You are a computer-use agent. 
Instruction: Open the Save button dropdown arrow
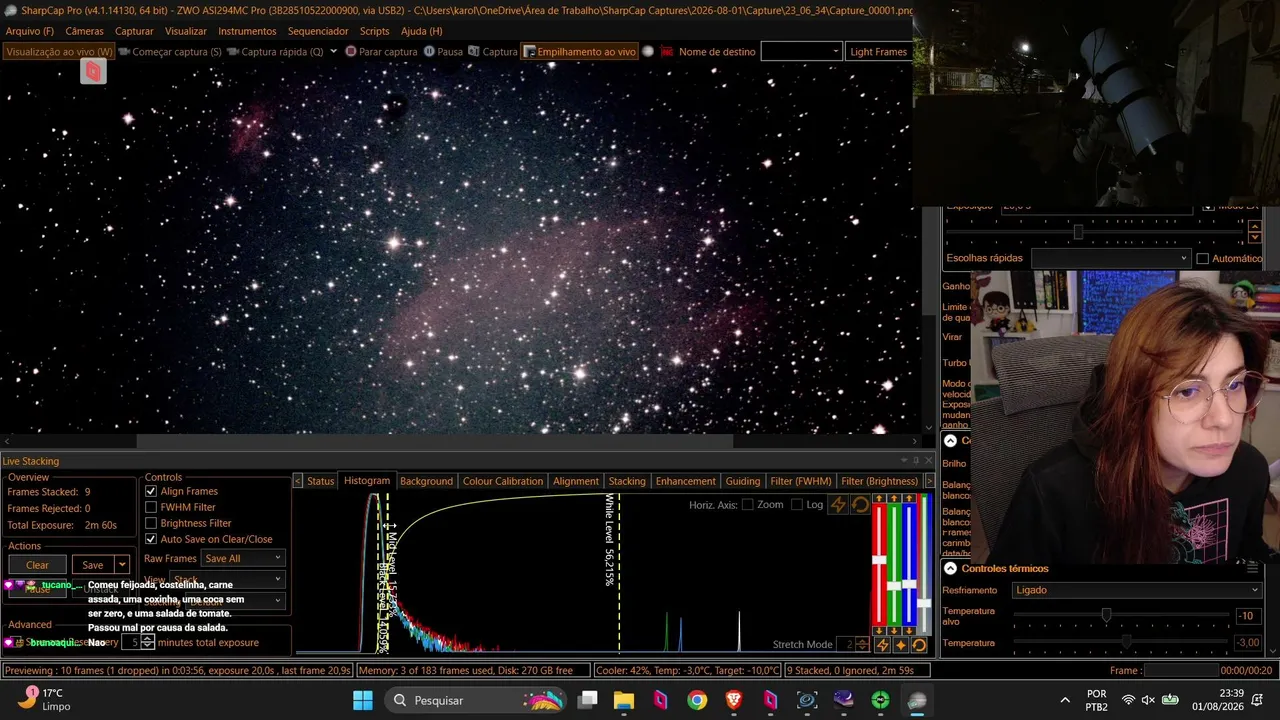pyautogui.click(x=122, y=565)
